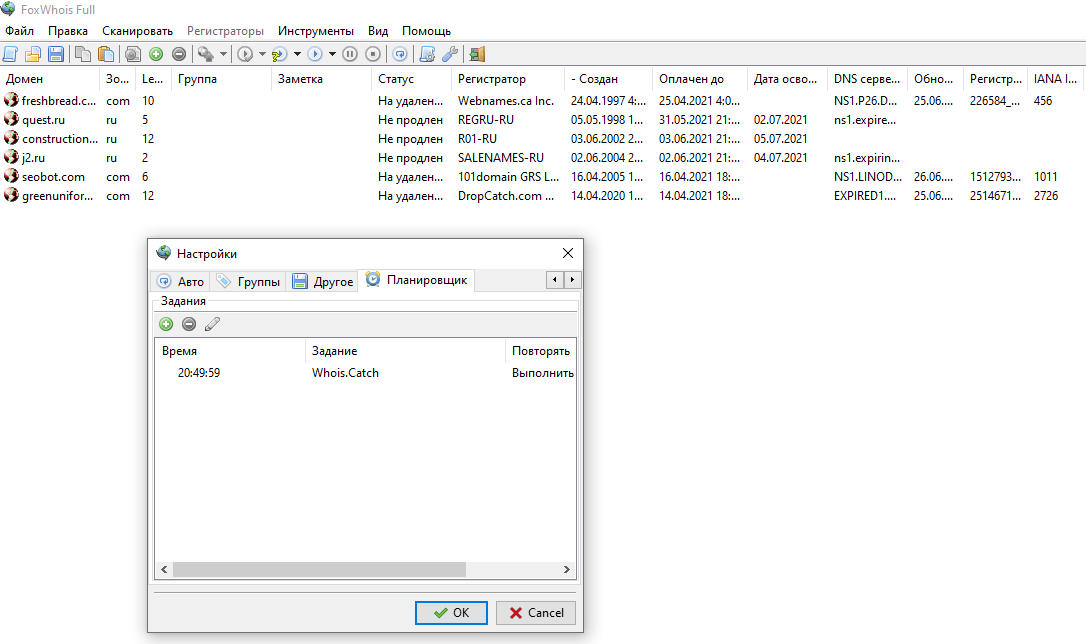Click the tasks list left scroll arrow
This screenshot has height=644, width=1086.
(x=164, y=569)
